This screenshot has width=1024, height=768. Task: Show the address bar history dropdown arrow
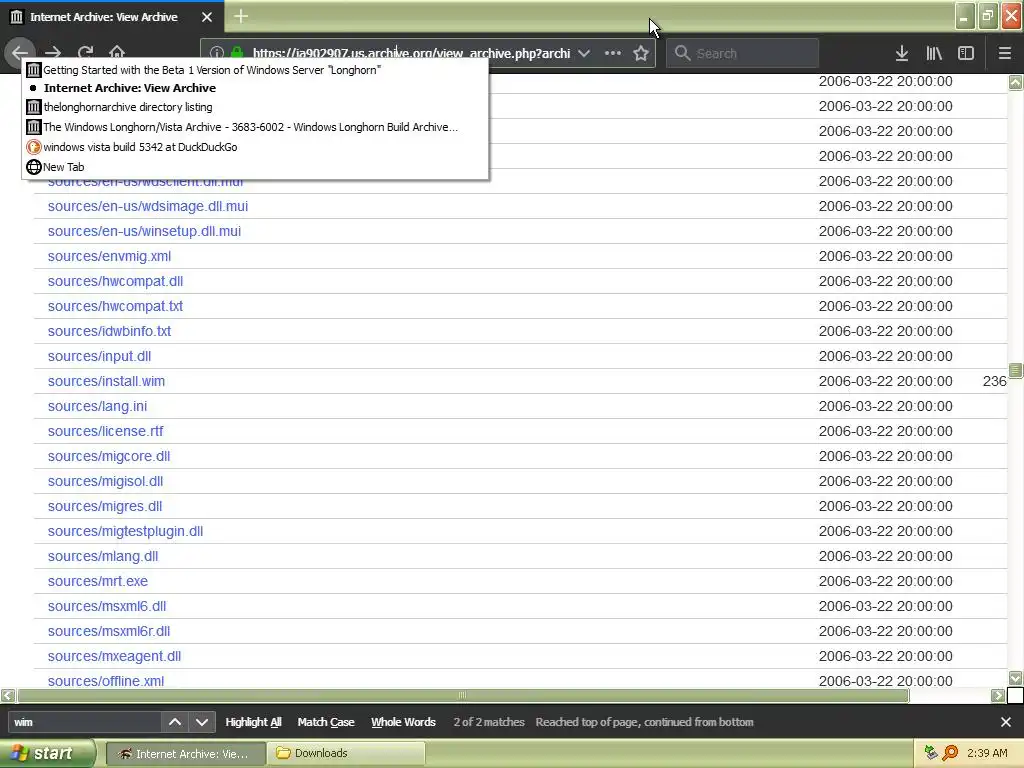[x=584, y=54]
